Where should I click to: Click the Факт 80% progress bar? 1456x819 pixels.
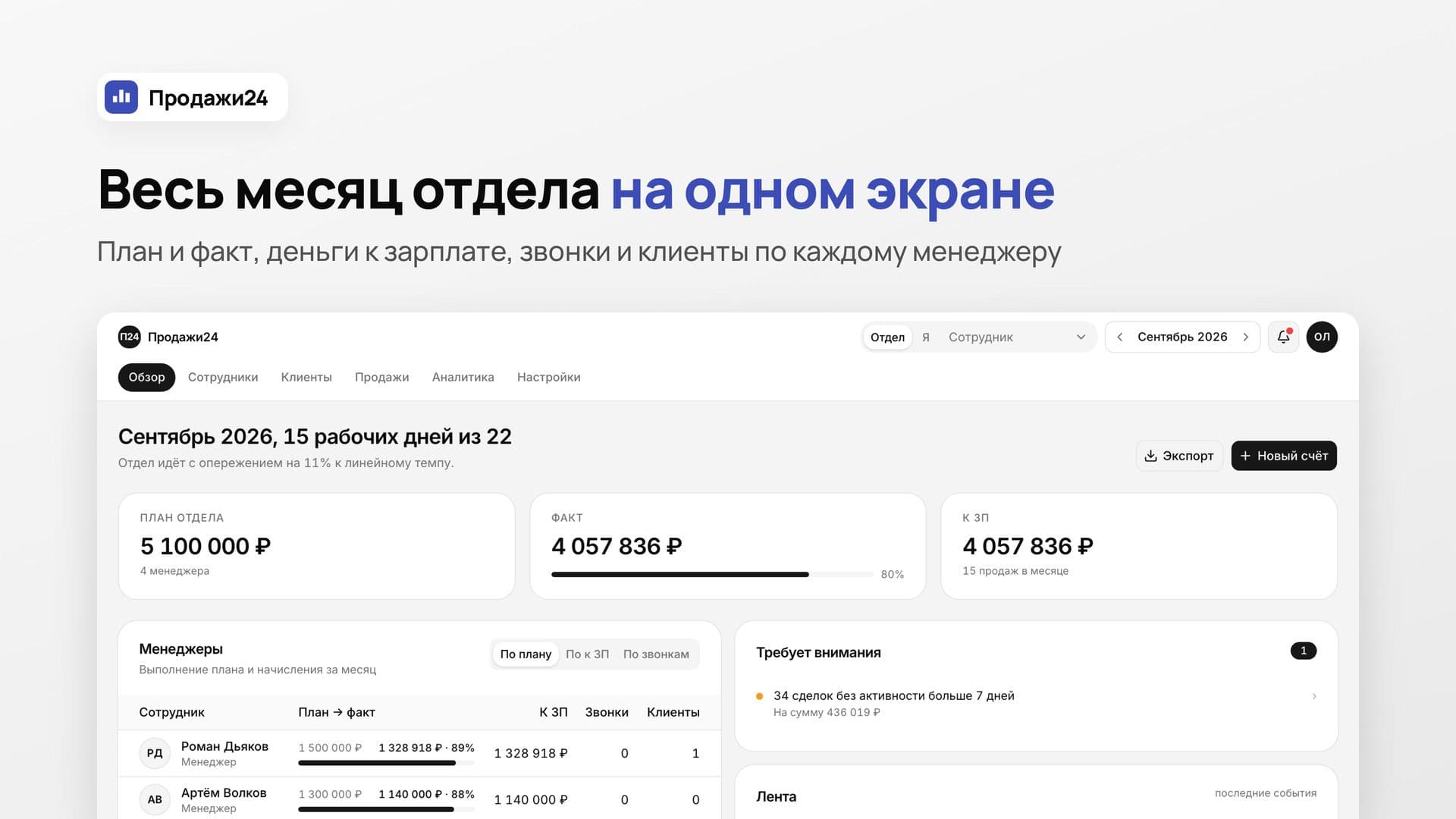tap(712, 575)
